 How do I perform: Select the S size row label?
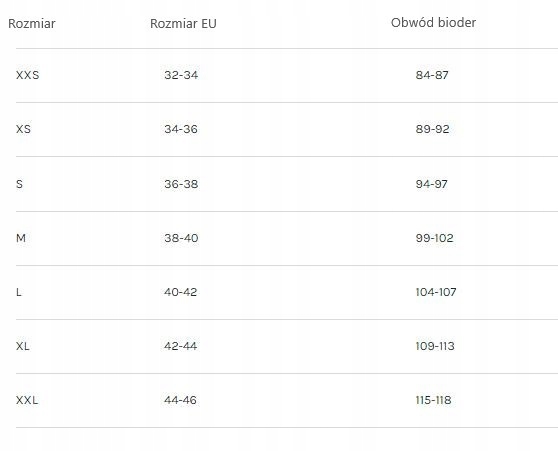pos(19,184)
